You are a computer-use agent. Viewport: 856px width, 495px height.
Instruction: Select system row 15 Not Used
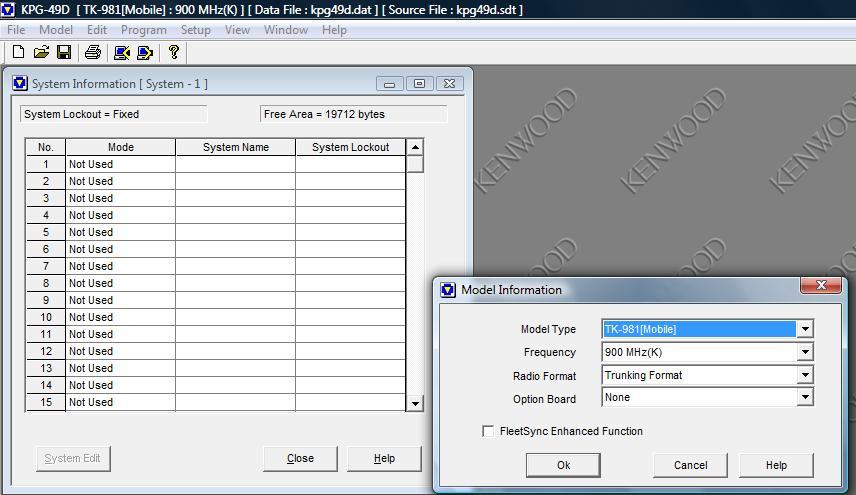[x=120, y=402]
